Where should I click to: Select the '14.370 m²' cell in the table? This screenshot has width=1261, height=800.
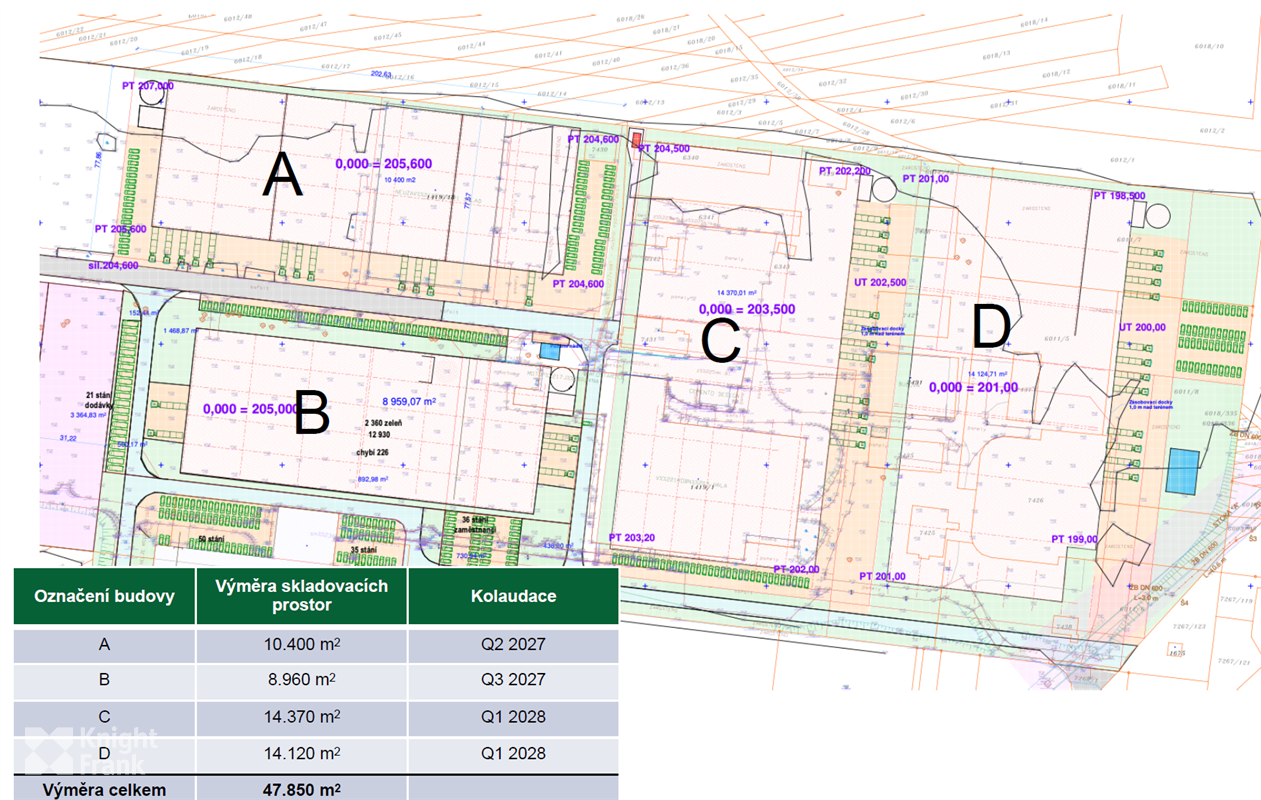301,717
